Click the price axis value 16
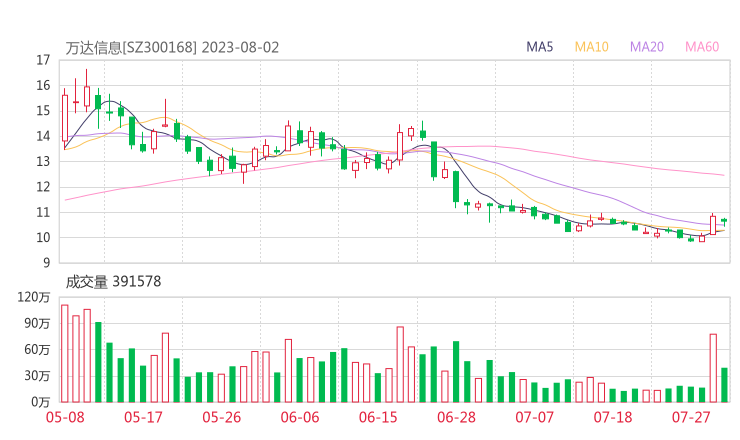This screenshot has height=440, width=740. (x=43, y=85)
